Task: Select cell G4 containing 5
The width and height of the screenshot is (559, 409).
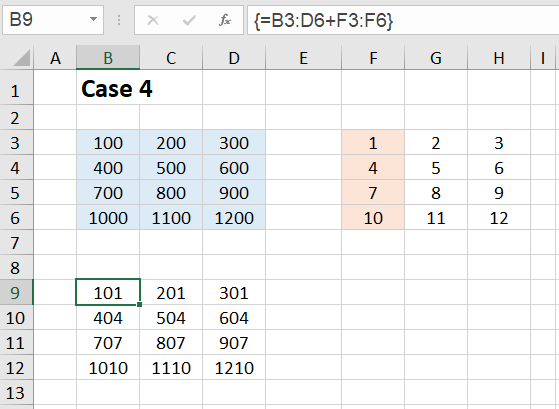Action: click(x=436, y=168)
